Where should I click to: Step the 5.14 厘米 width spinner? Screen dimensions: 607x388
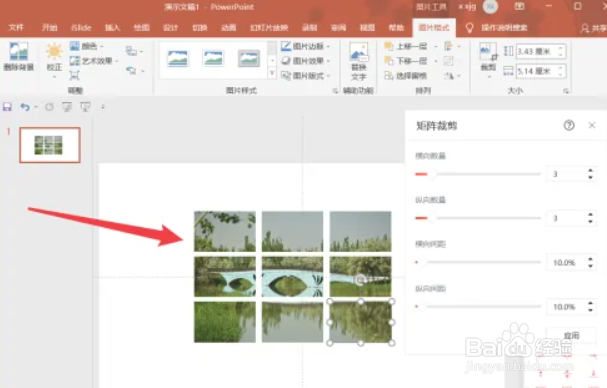pos(561,71)
